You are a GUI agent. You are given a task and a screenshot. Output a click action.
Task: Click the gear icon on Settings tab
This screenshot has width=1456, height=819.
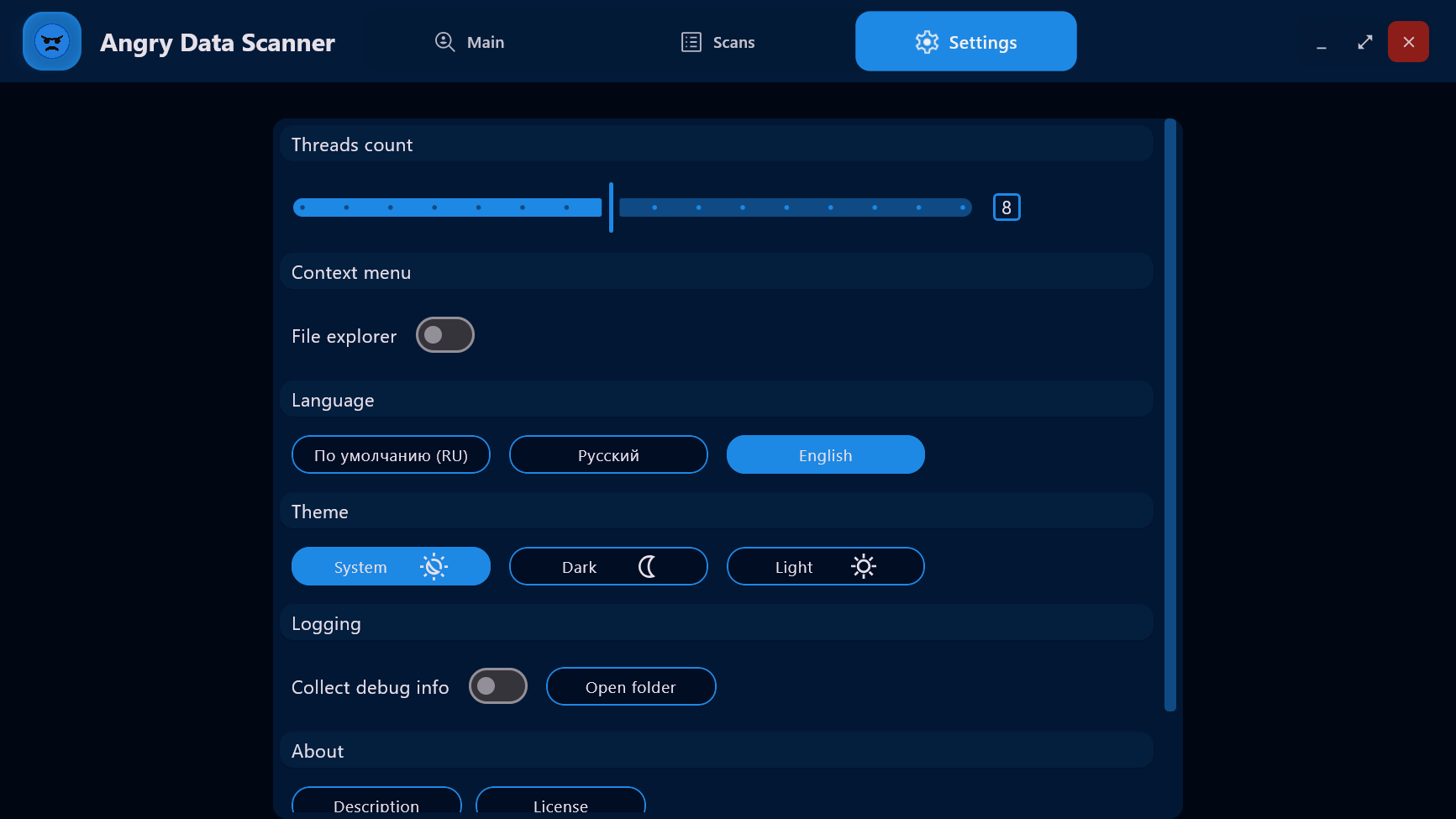[926, 42]
